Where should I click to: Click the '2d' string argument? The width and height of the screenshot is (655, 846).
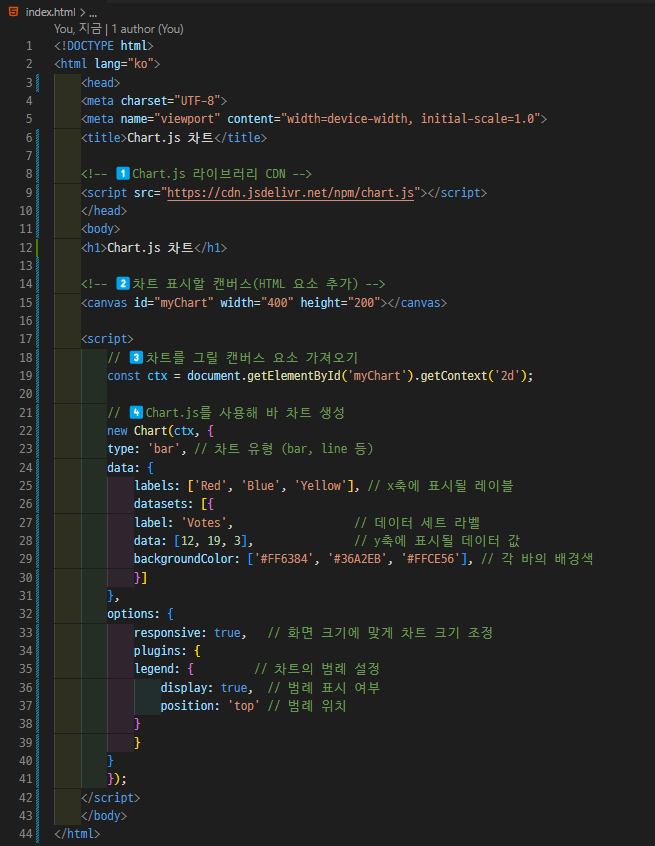[x=507, y=376]
